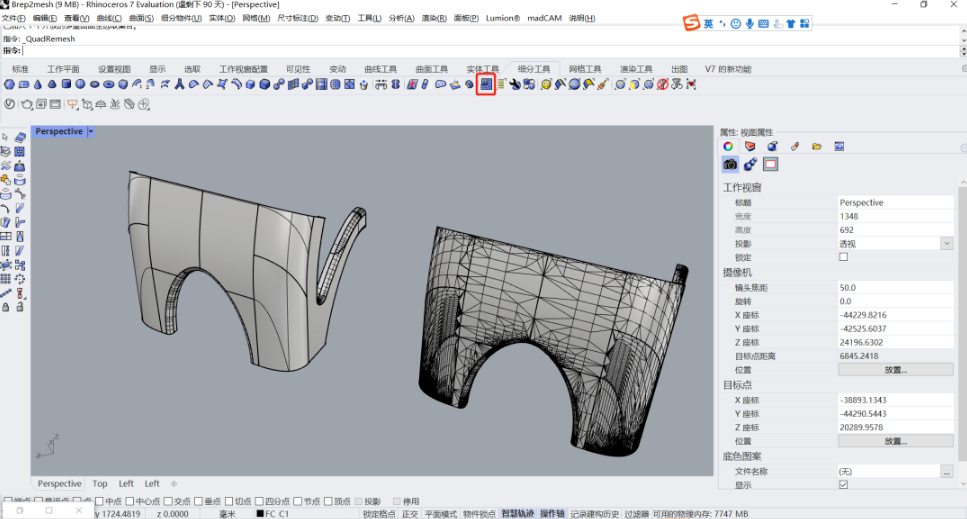Click the SubD box icon at toolbar start
This screenshot has height=519, width=967.
[x=9, y=84]
